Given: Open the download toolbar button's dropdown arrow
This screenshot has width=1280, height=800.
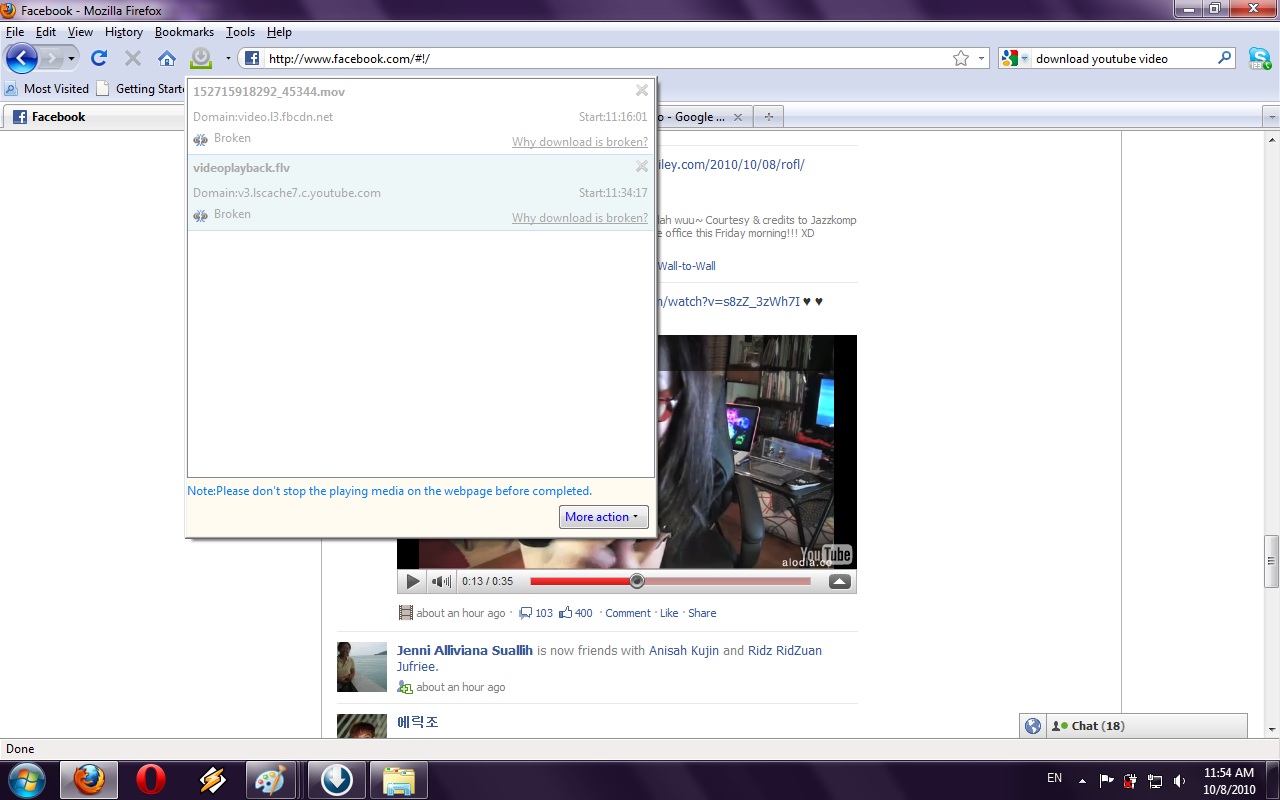Looking at the screenshot, I should [228, 59].
